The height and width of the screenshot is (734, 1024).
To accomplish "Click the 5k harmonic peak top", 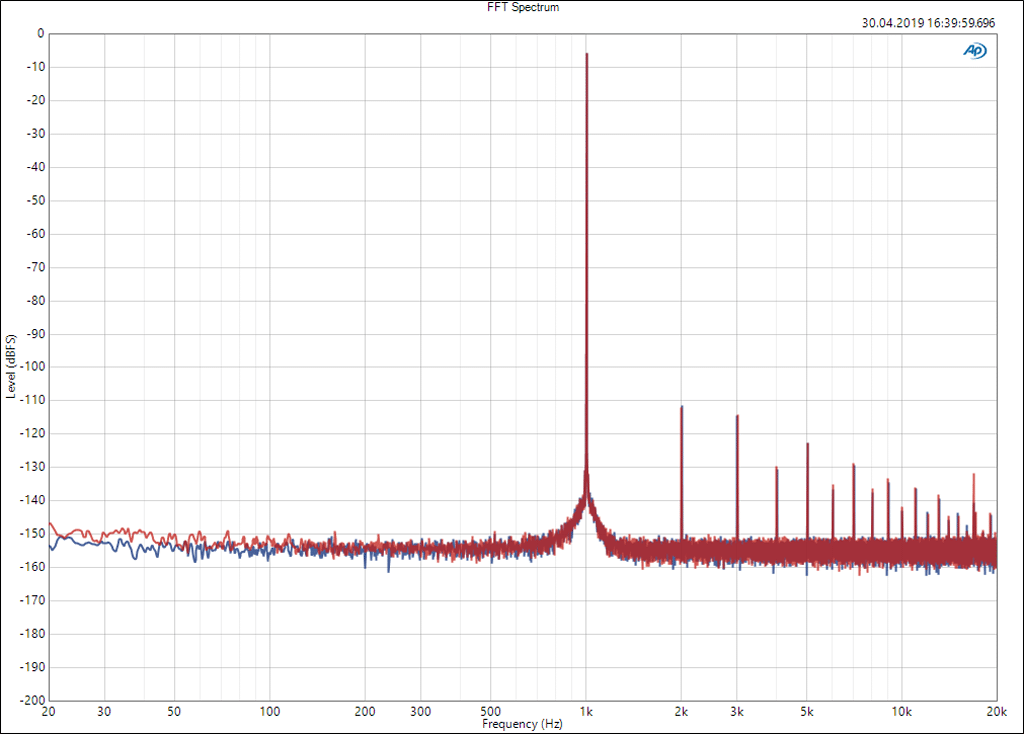I will pyautogui.click(x=807, y=444).
